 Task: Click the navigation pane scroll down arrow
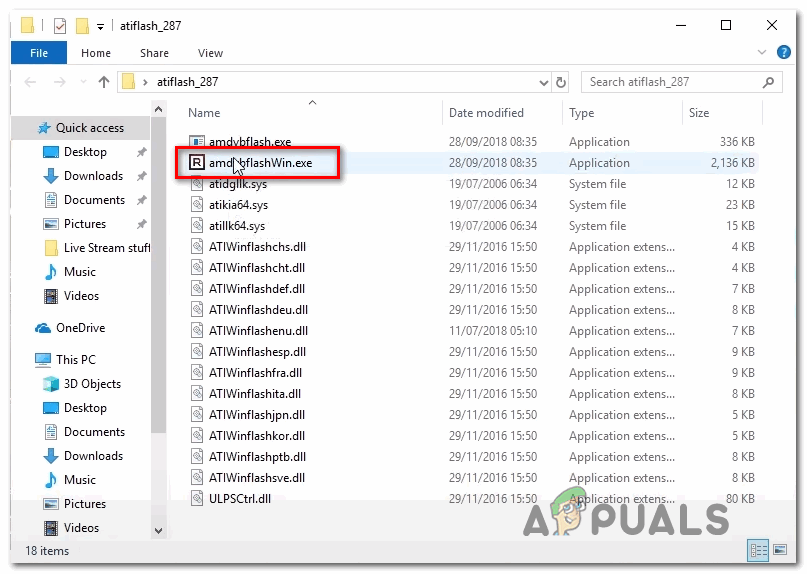click(159, 531)
